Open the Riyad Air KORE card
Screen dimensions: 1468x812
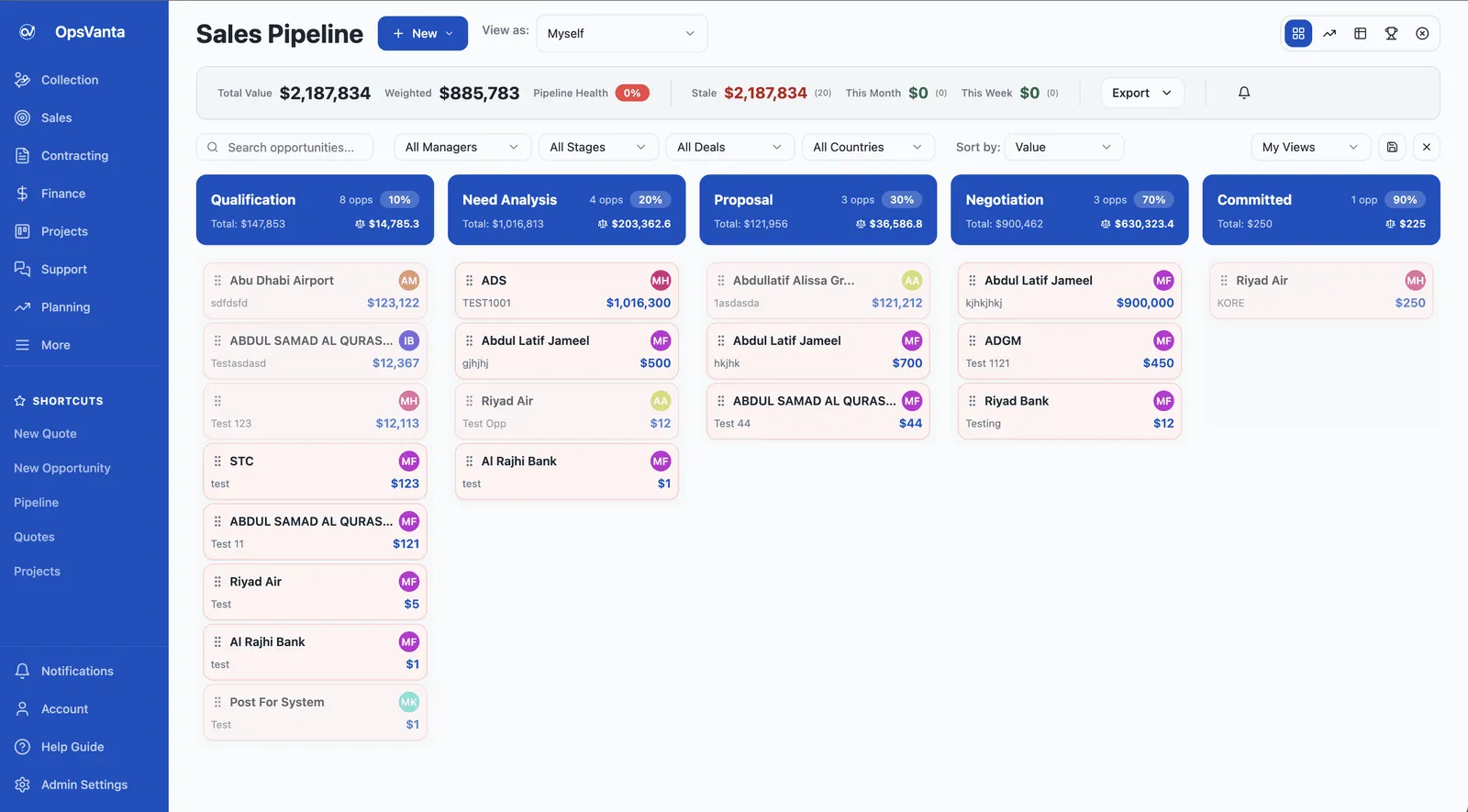click(1321, 291)
